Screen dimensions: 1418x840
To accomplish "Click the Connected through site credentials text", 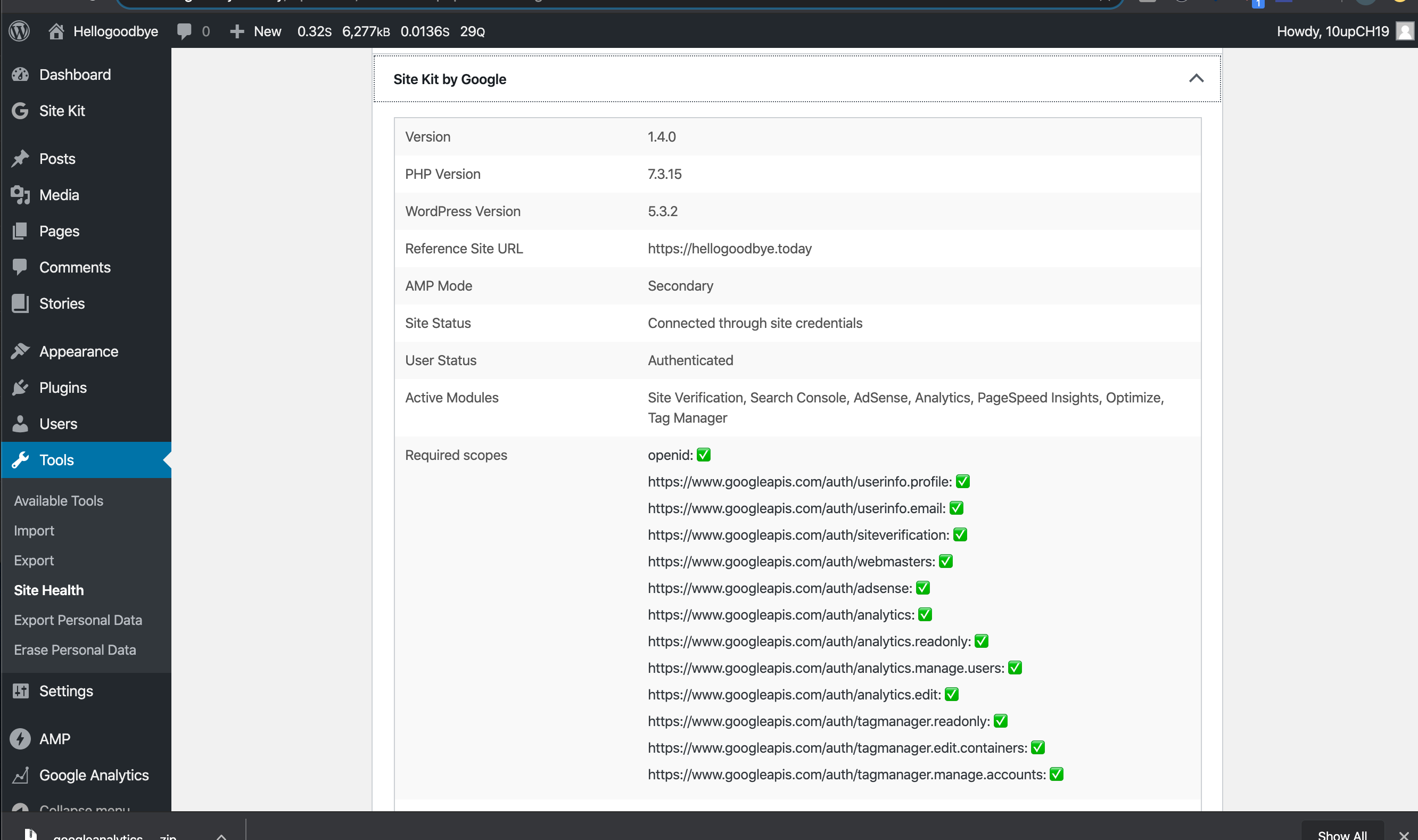I will pos(755,323).
